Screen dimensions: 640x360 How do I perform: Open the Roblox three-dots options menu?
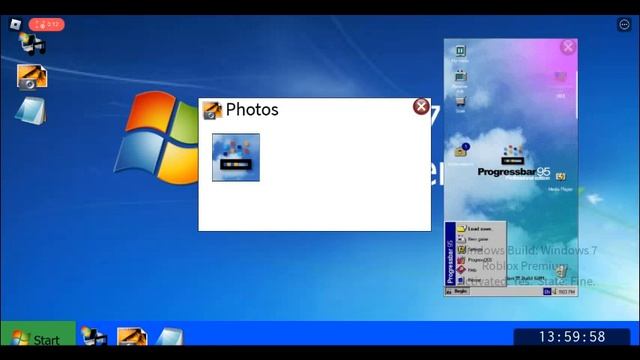pyautogui.click(x=624, y=25)
